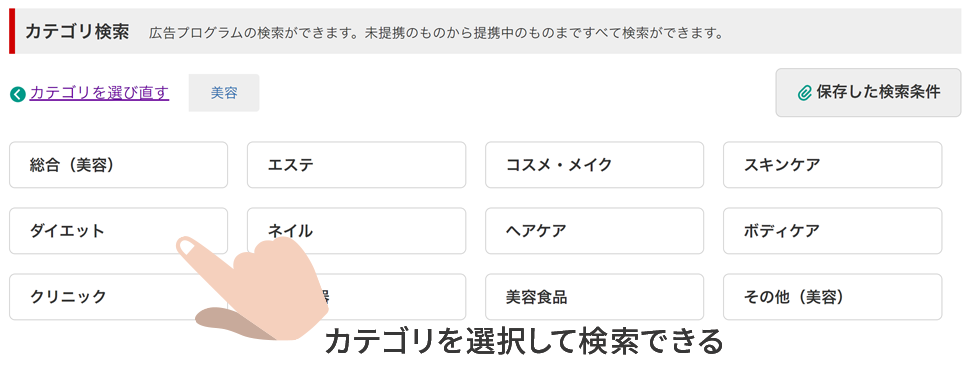Choose the ヘアケア category

(595, 231)
